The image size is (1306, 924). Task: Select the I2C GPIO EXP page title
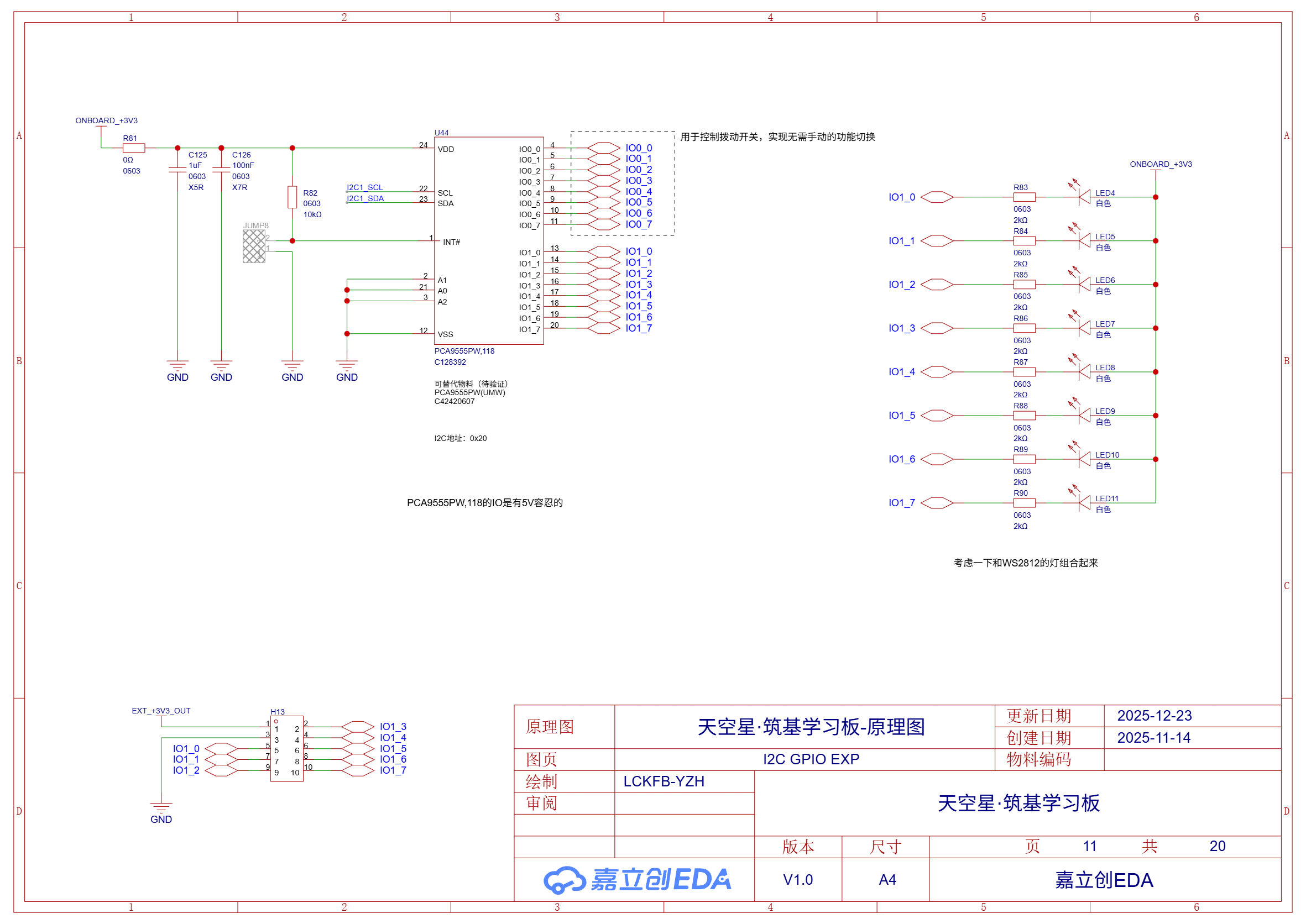click(x=811, y=759)
